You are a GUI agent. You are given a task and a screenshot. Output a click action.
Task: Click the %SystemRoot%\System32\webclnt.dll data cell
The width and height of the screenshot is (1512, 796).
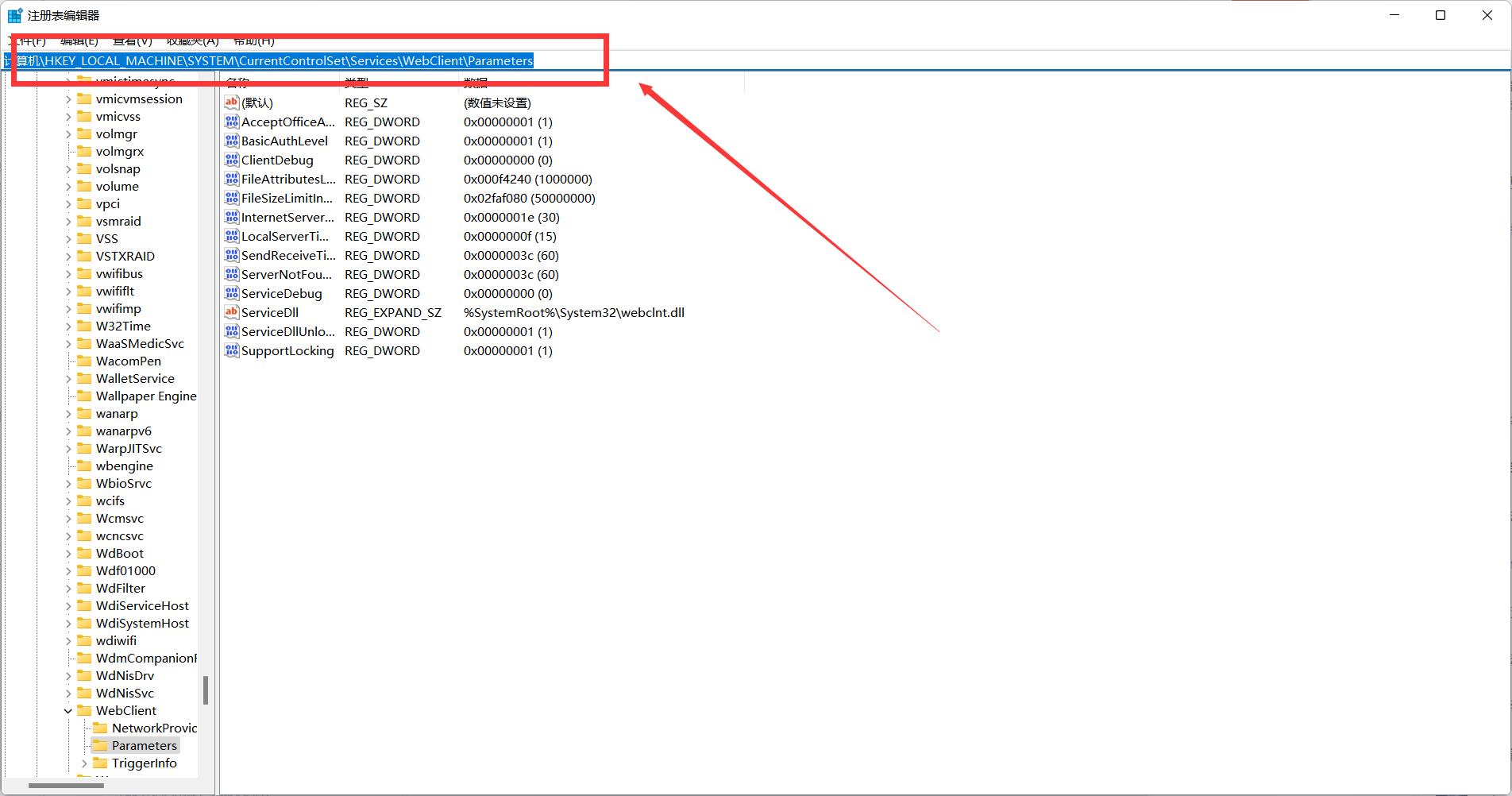[574, 312]
